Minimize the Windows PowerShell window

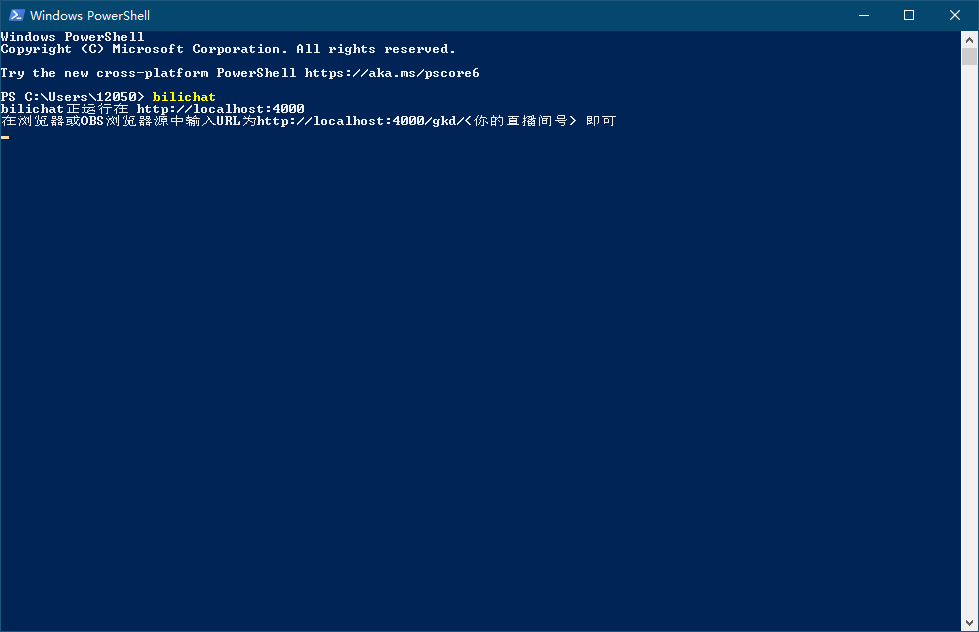(864, 15)
